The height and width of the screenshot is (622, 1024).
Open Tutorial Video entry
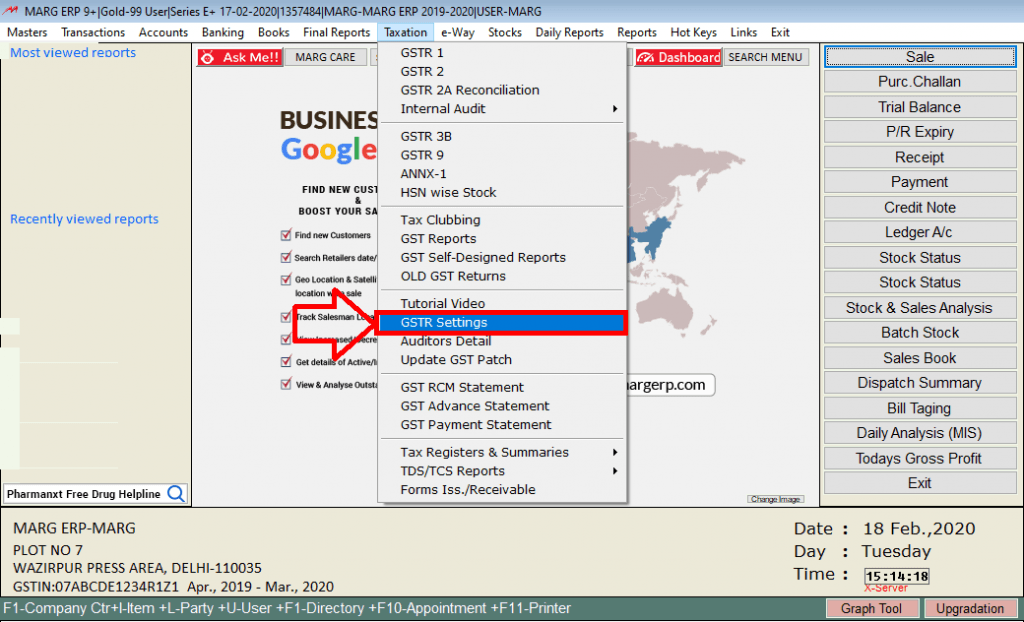point(502,303)
